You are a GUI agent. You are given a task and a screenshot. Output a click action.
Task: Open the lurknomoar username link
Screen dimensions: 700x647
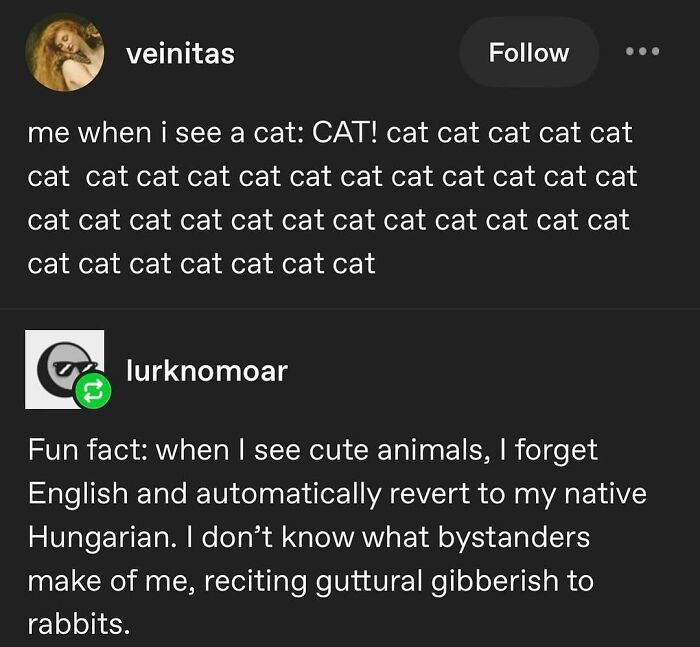[x=206, y=371]
